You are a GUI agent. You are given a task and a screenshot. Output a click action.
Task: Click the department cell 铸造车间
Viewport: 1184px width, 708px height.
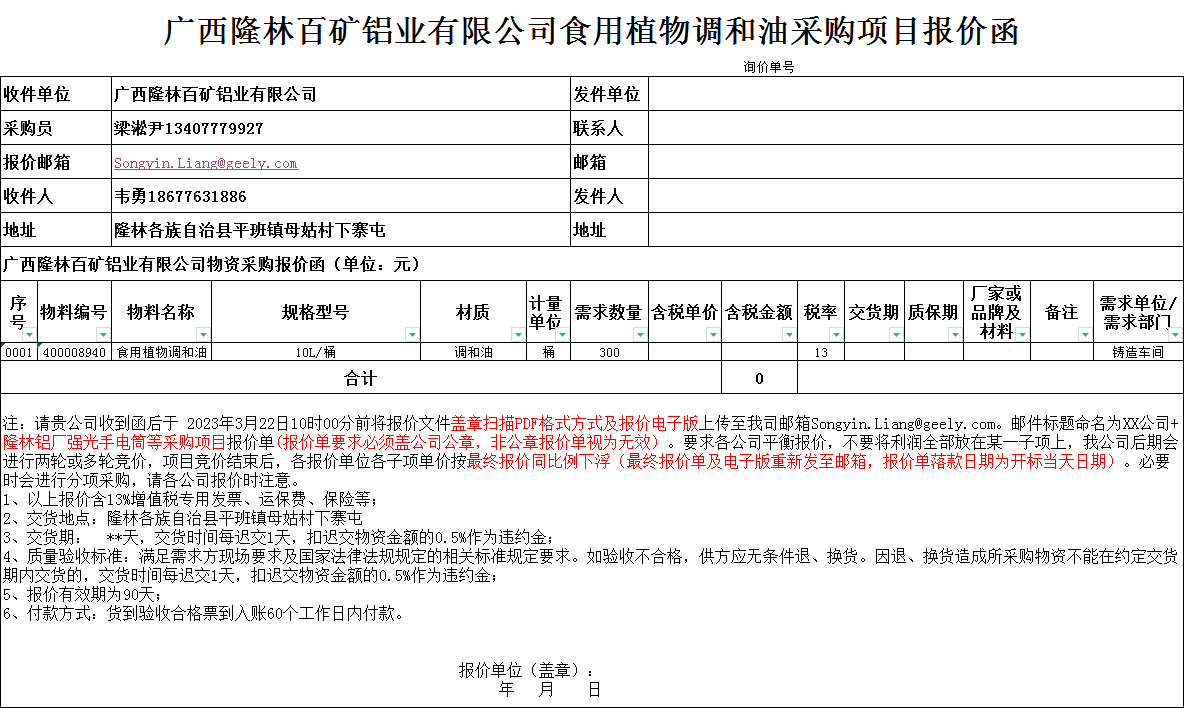(x=1138, y=352)
